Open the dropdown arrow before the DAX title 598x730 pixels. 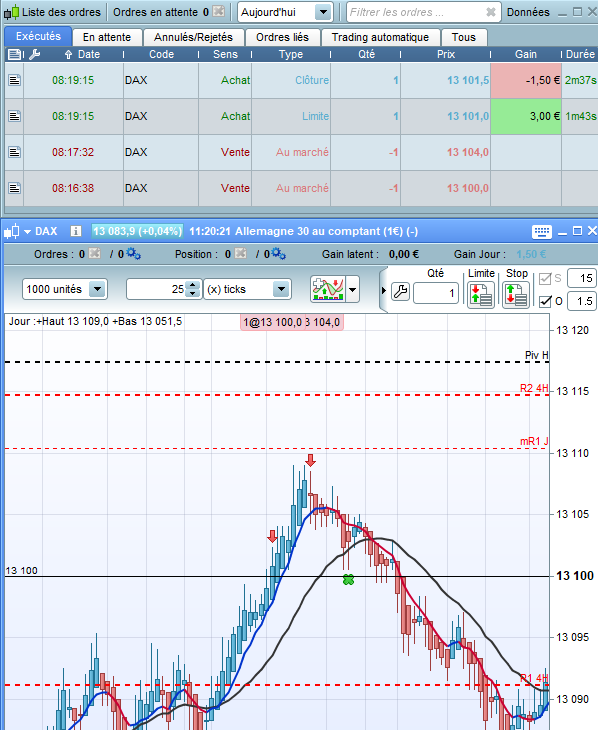tap(27, 232)
